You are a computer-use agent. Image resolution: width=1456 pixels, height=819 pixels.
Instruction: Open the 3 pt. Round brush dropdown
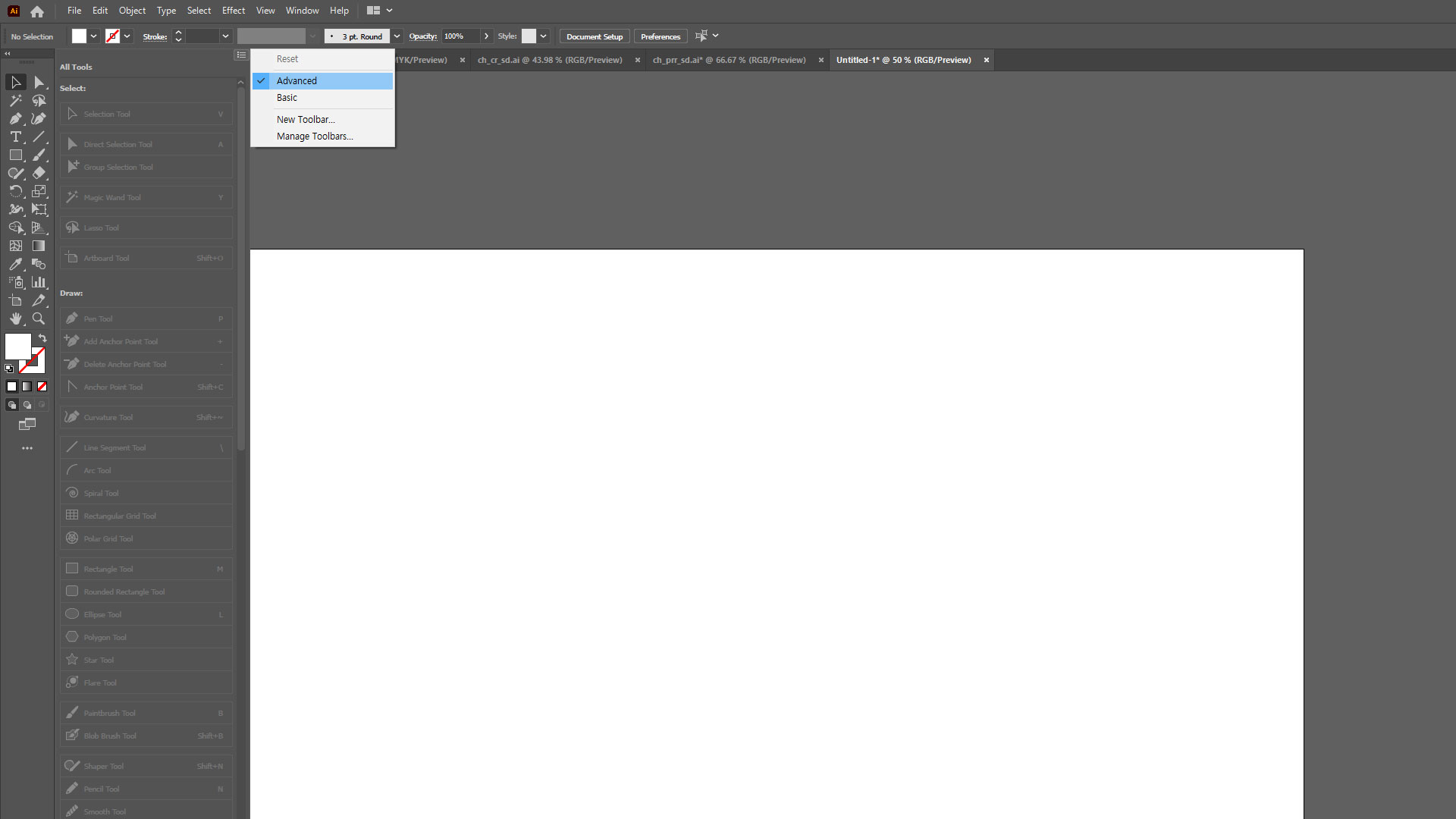click(397, 36)
